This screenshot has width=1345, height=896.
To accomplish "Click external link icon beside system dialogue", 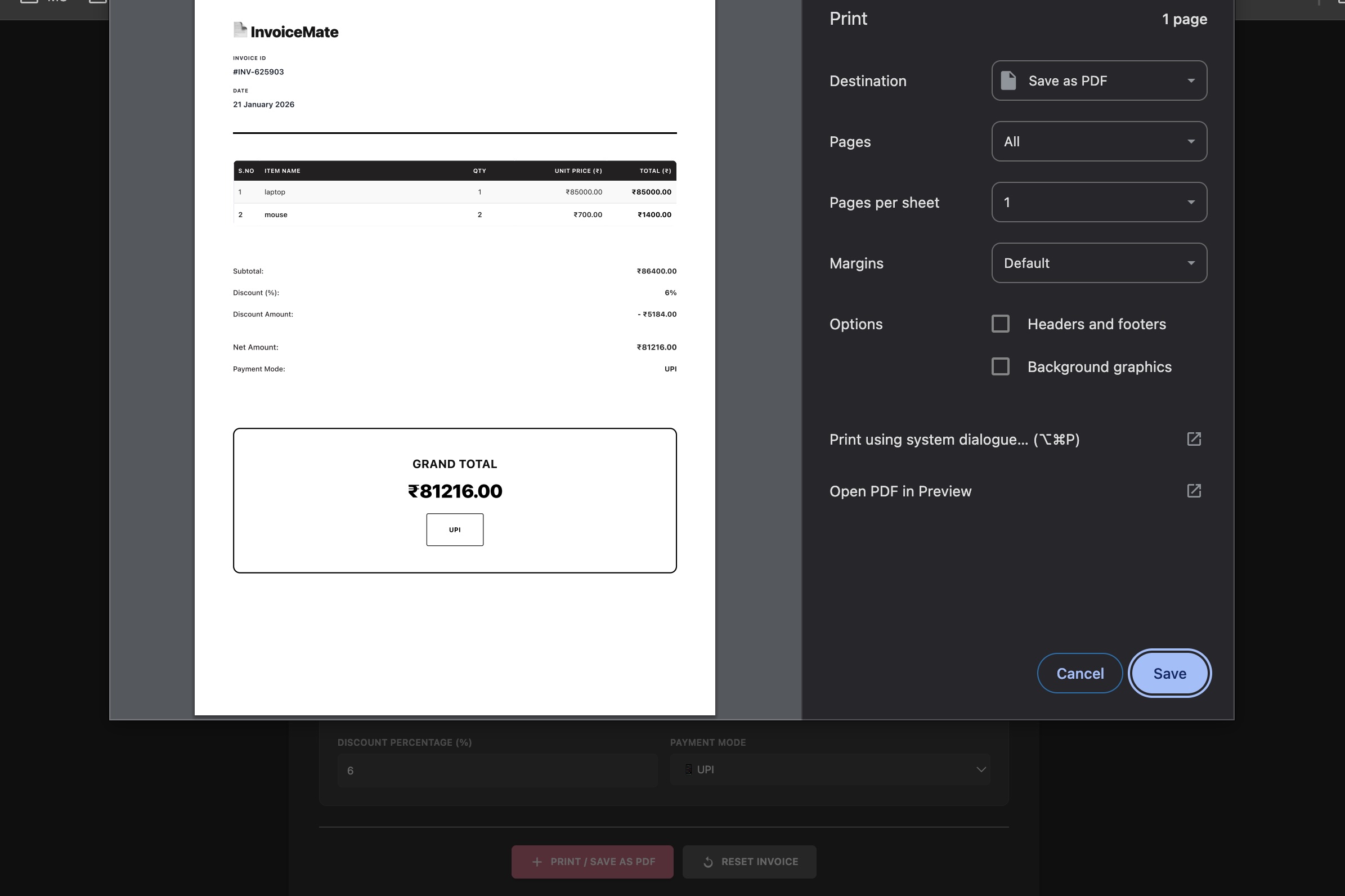I will pyautogui.click(x=1194, y=439).
